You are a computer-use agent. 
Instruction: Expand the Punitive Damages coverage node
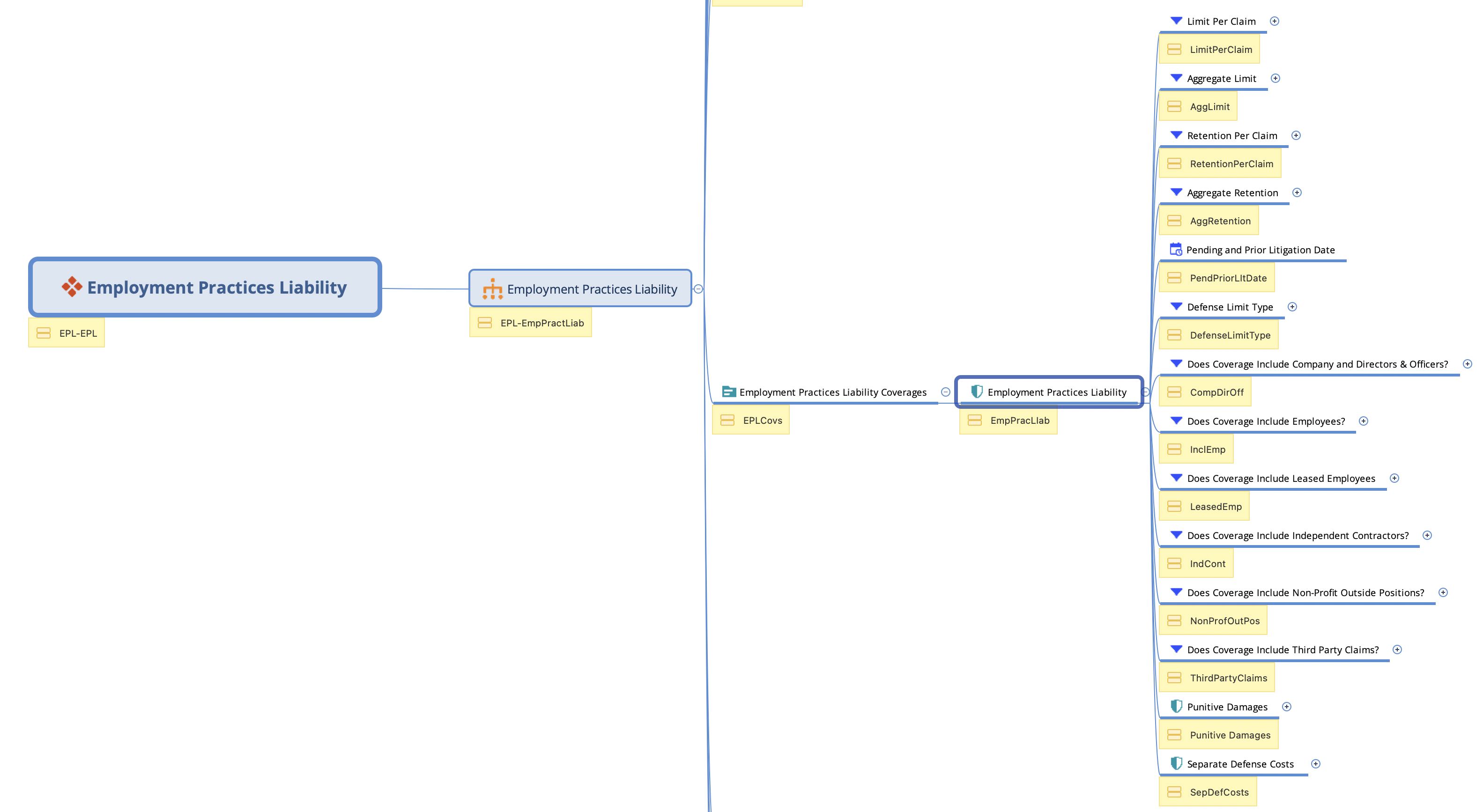click(x=1287, y=707)
